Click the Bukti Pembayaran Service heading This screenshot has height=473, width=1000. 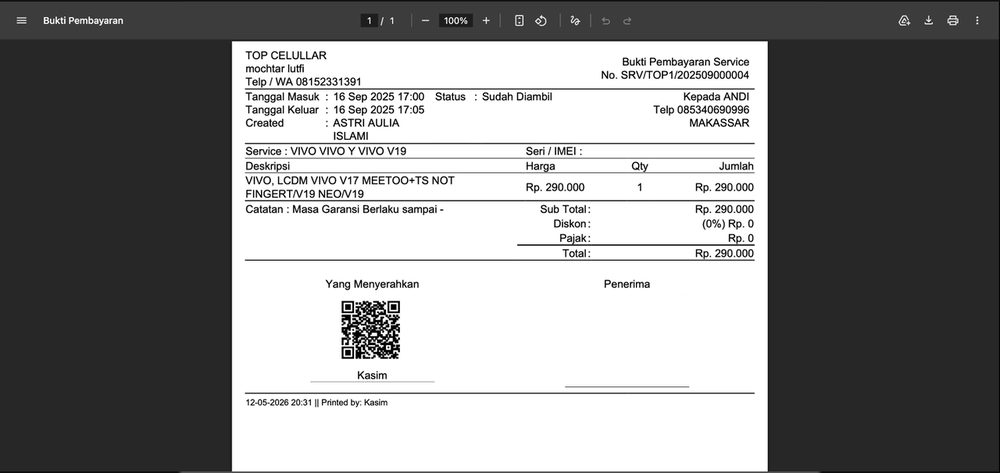pyautogui.click(x=686, y=62)
